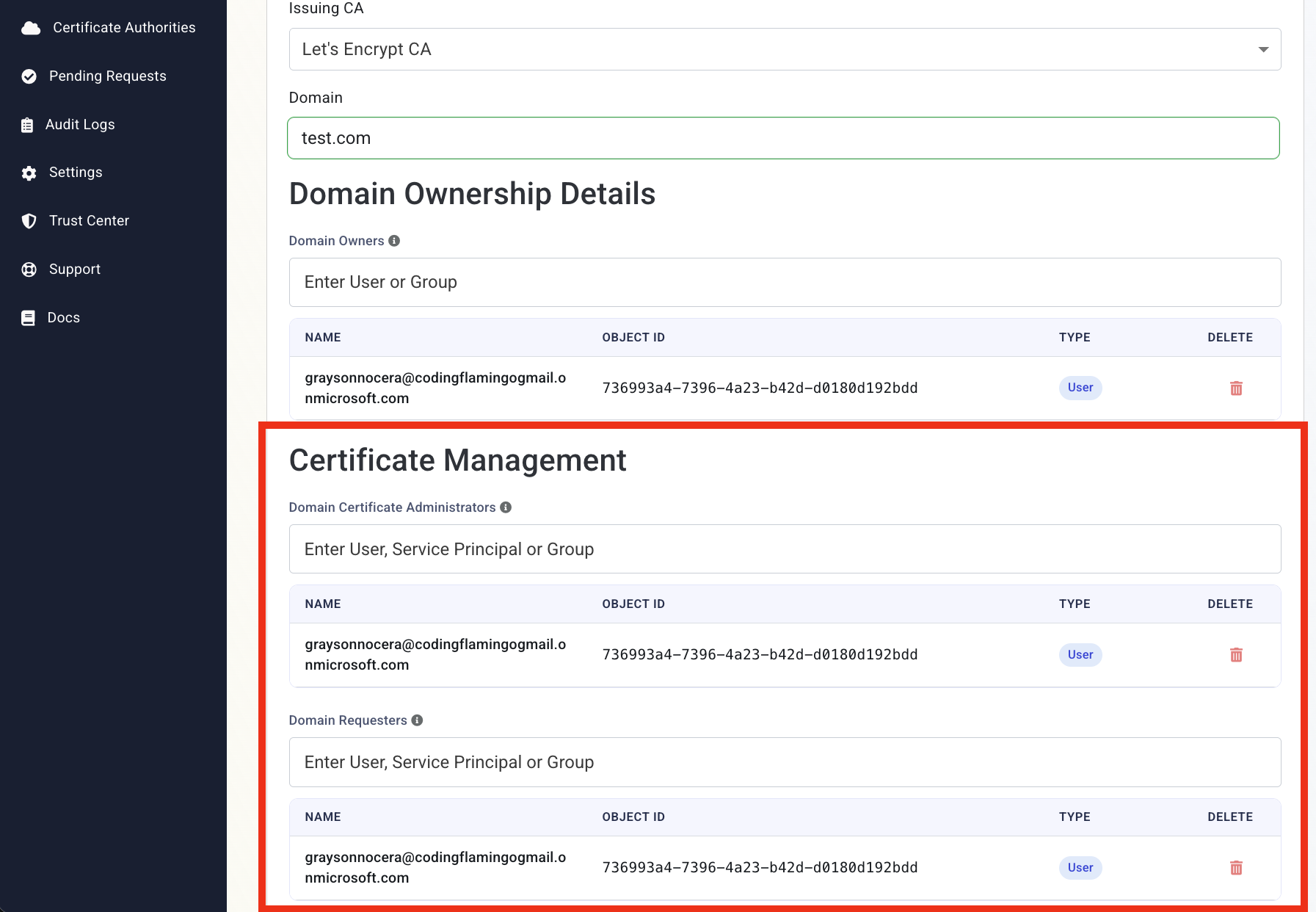Screen dimensions: 1316x912
Task: Delete user from Domain Owners table
Action: (1236, 388)
